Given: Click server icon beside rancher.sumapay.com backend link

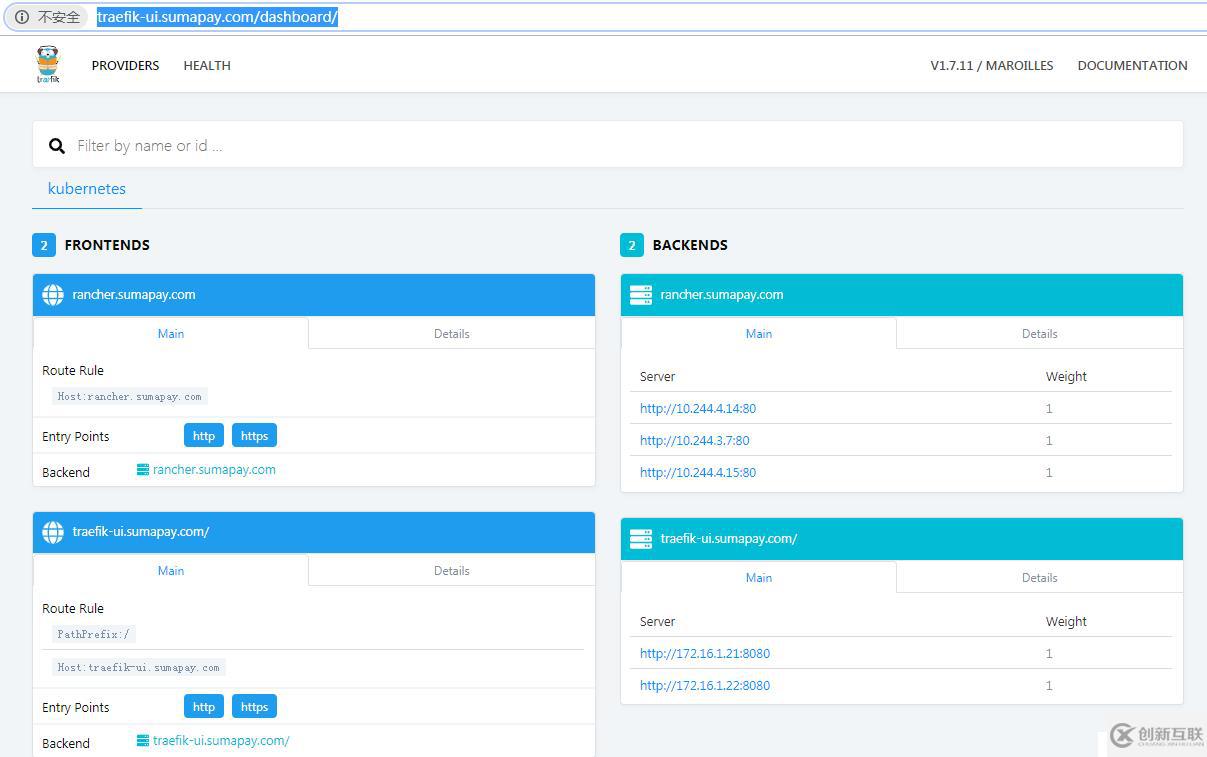Looking at the screenshot, I should pos(143,469).
